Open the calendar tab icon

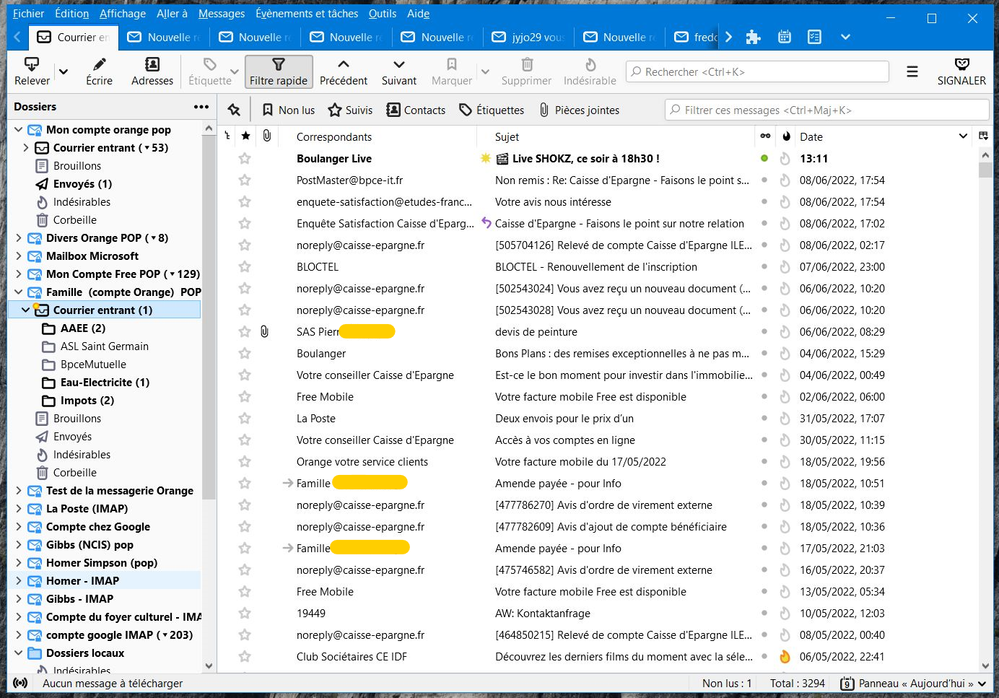point(785,37)
